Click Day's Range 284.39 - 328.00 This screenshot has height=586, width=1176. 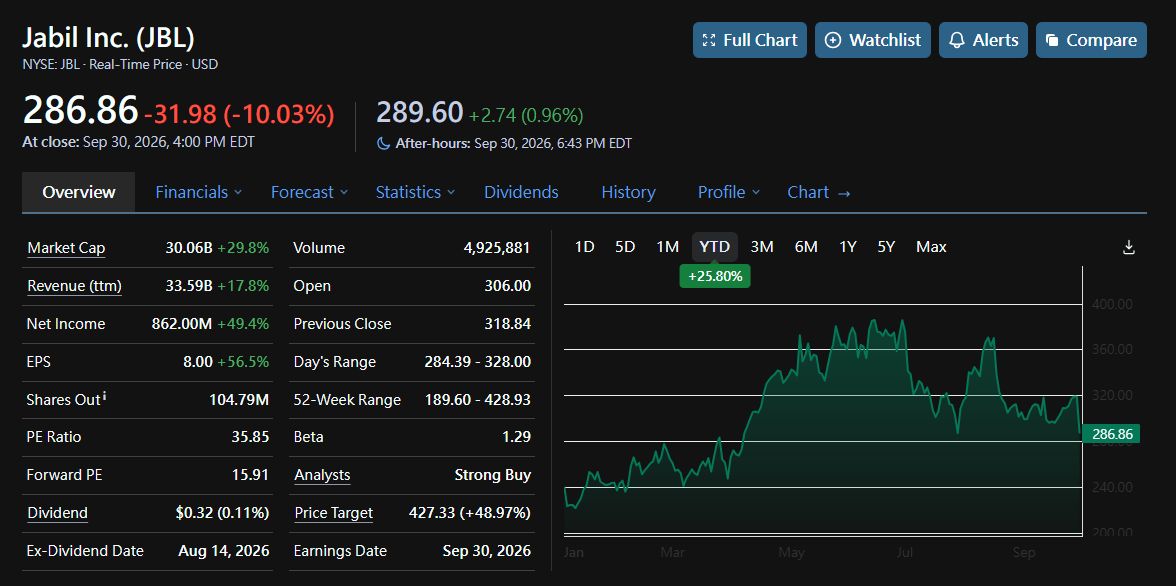tap(478, 362)
